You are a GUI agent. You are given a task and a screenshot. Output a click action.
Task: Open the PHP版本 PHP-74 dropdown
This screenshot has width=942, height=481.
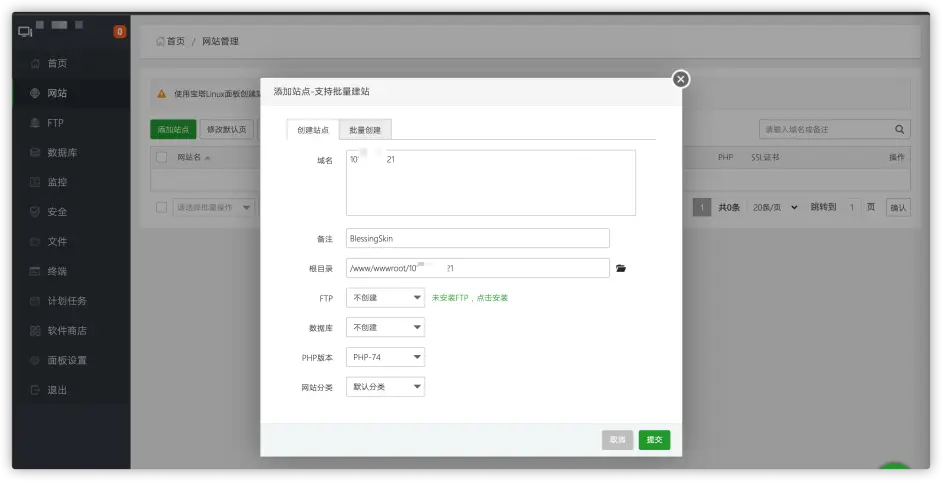(x=385, y=357)
